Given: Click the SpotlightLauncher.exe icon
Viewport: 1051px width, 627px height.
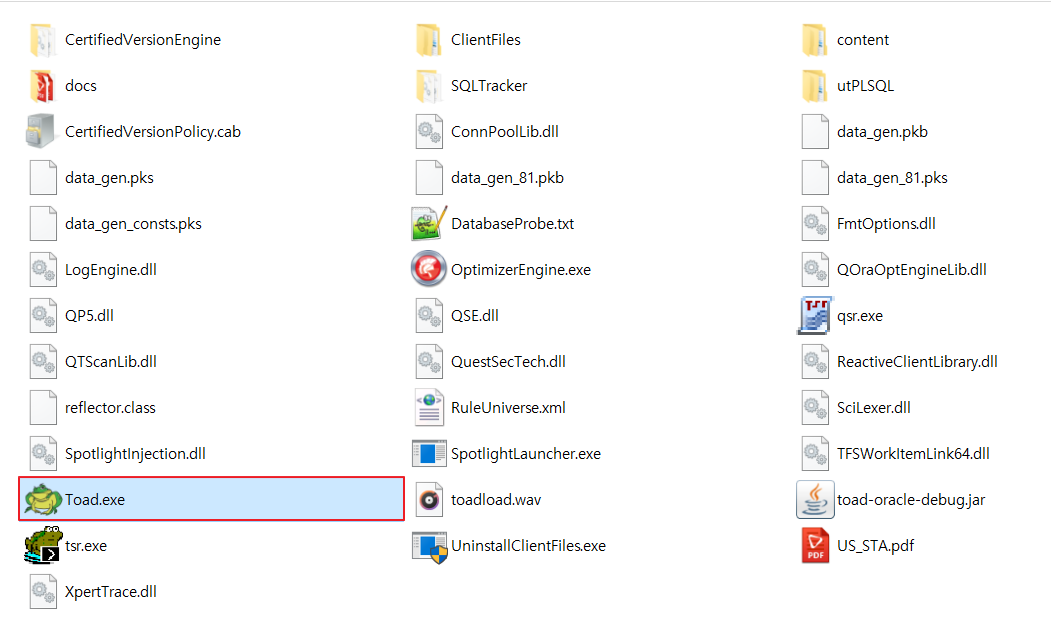Looking at the screenshot, I should (429, 453).
